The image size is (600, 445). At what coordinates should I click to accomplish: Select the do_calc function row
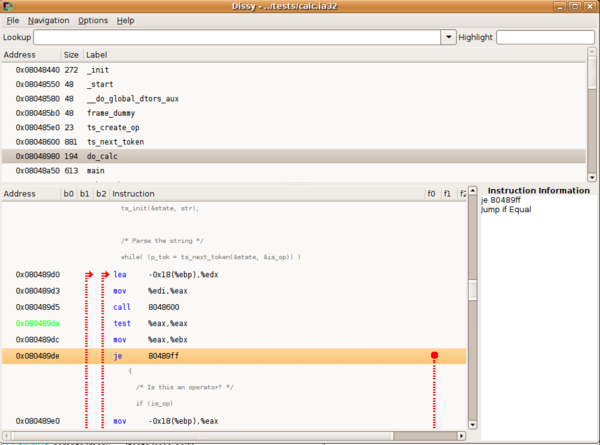[293, 156]
